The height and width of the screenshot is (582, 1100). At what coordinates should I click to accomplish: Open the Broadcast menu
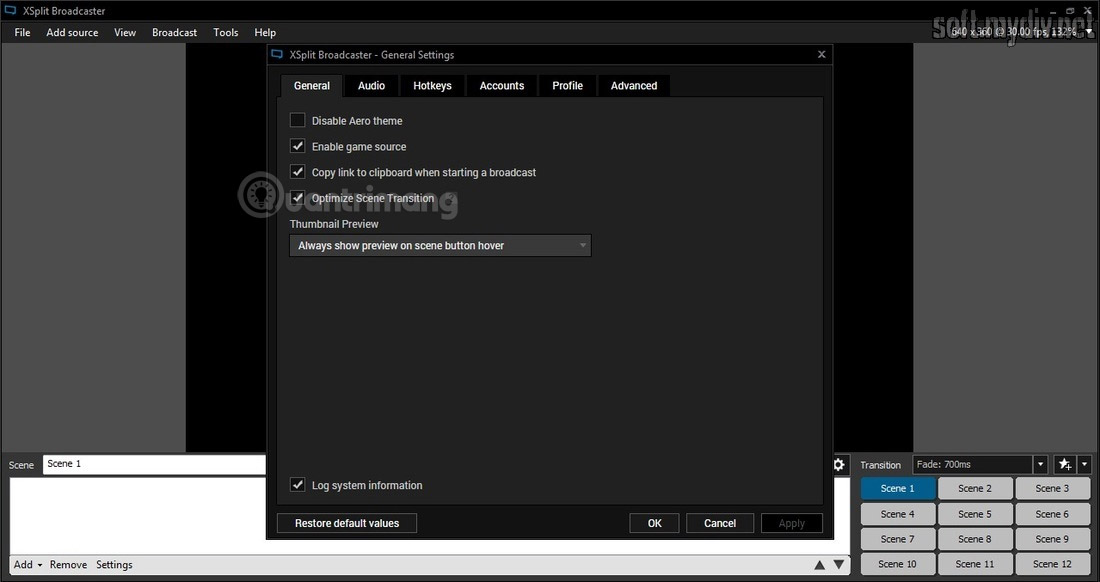(174, 32)
